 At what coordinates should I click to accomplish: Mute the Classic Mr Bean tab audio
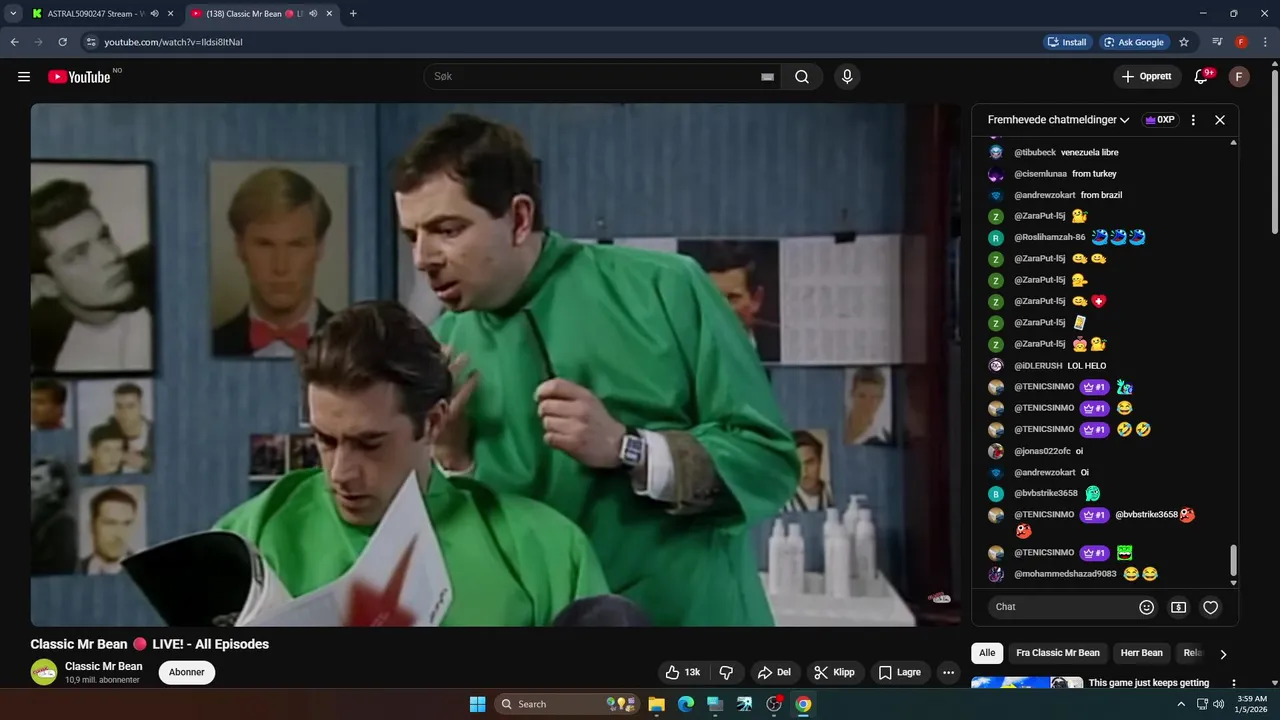pyautogui.click(x=313, y=14)
